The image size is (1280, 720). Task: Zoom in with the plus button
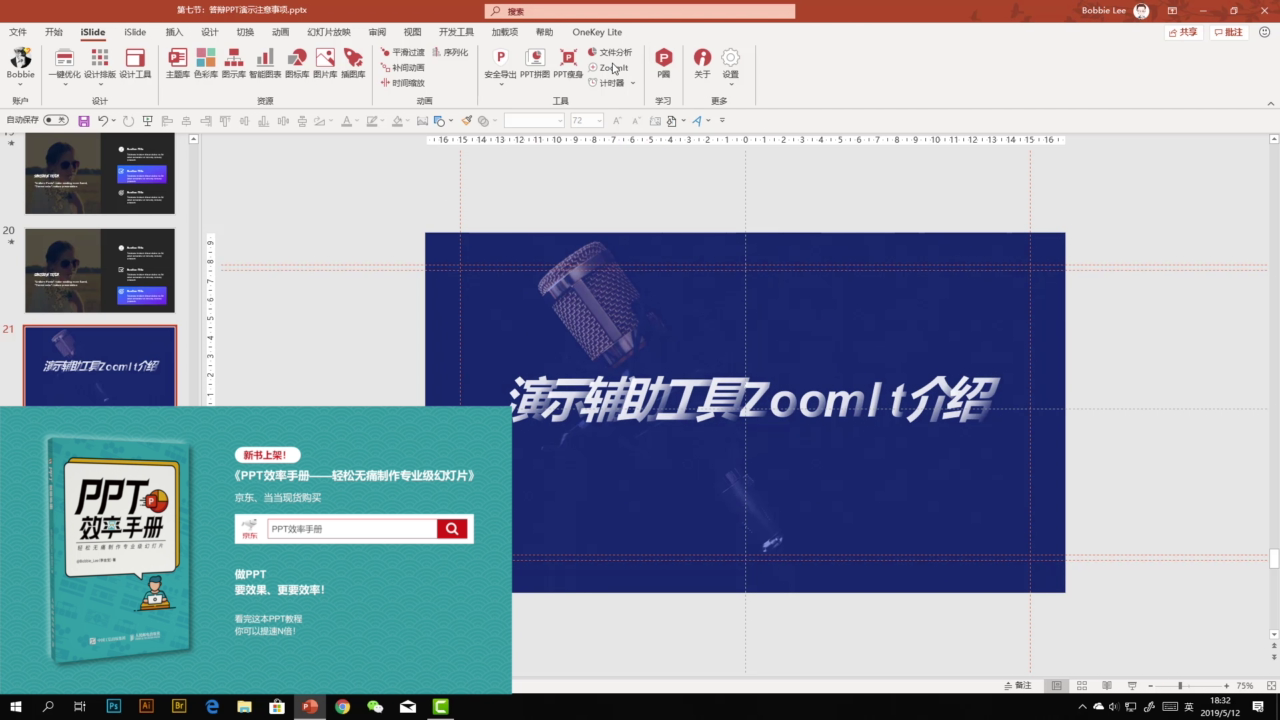coord(1225,686)
